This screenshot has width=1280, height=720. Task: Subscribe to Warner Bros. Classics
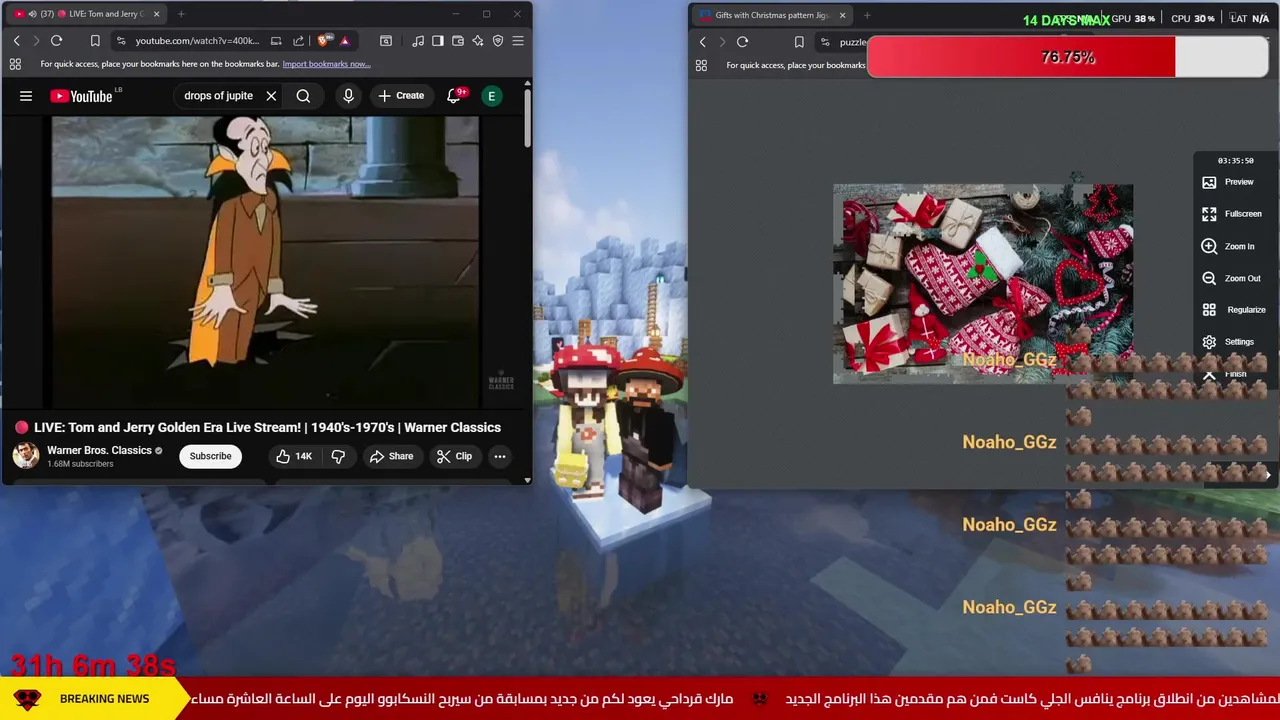click(211, 456)
